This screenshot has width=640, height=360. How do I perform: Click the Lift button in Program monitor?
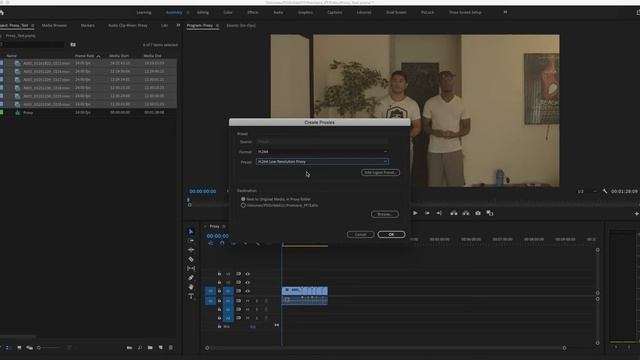453,213
